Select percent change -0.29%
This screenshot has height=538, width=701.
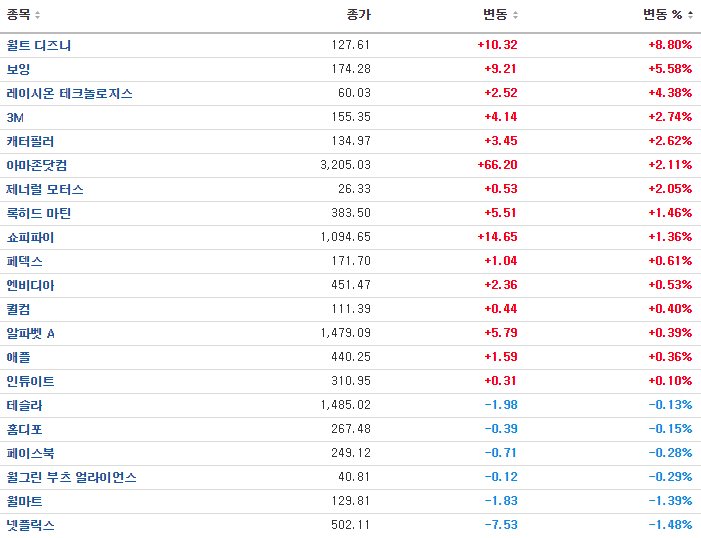click(x=671, y=477)
